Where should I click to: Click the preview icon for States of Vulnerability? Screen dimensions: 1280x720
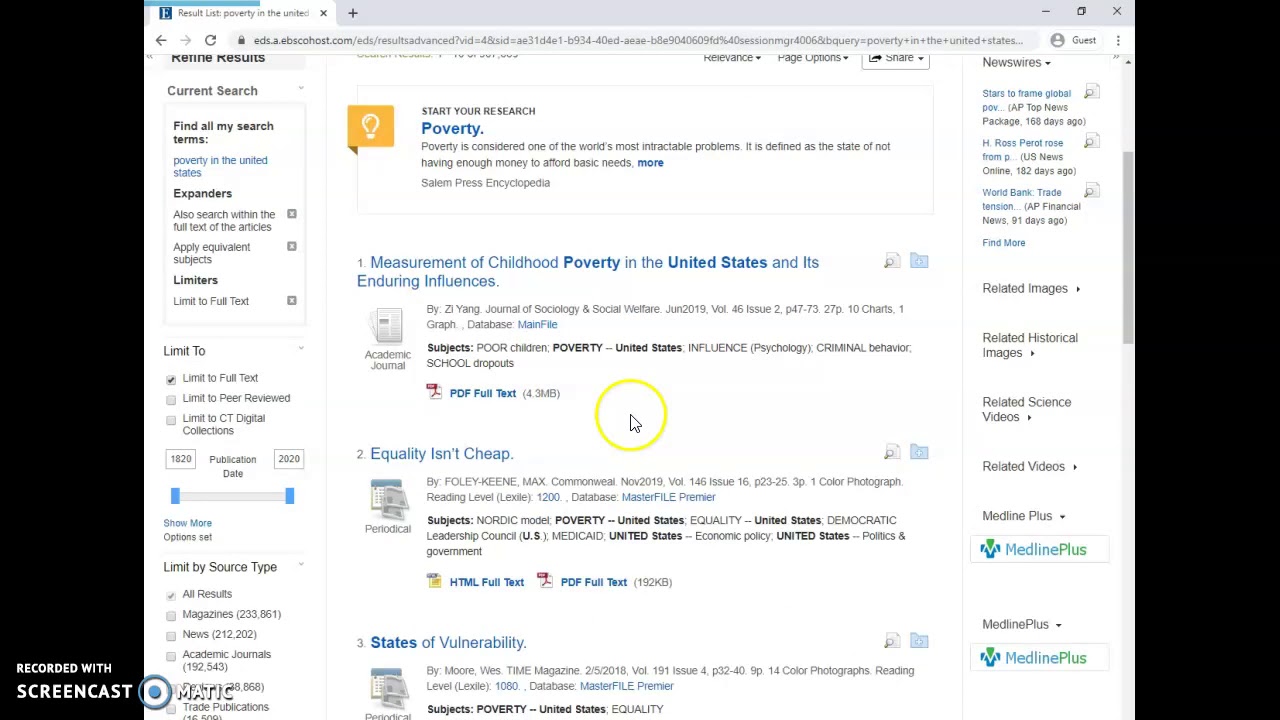coord(891,642)
